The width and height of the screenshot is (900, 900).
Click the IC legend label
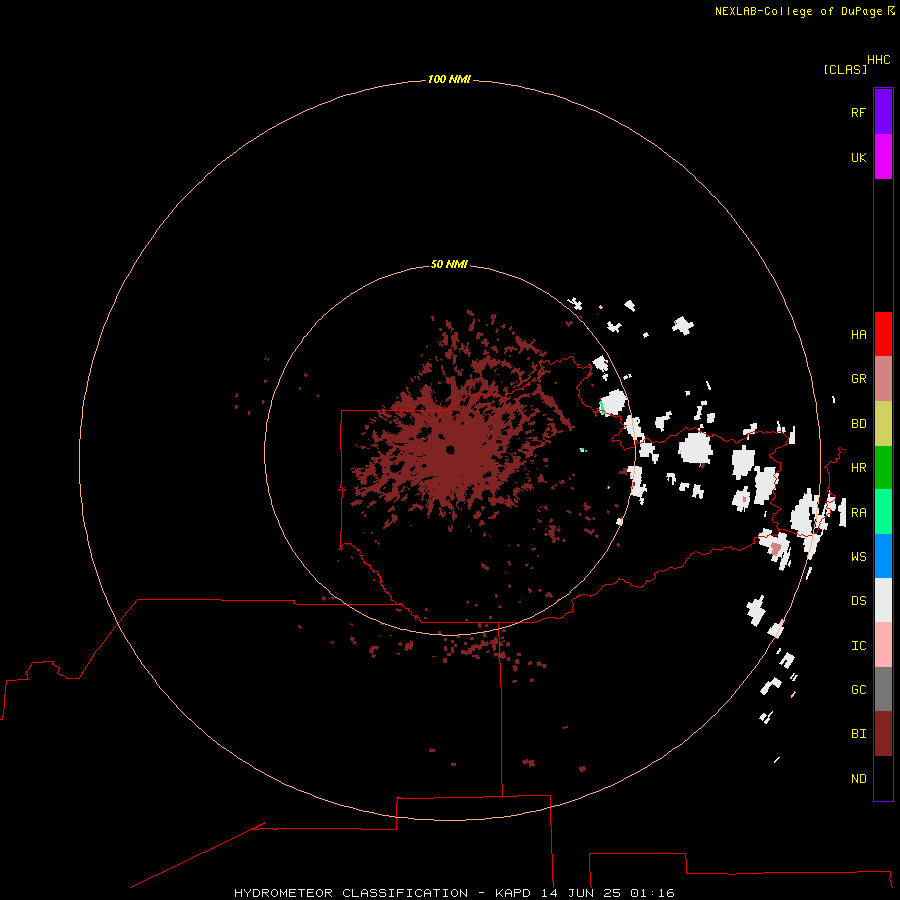tap(858, 646)
